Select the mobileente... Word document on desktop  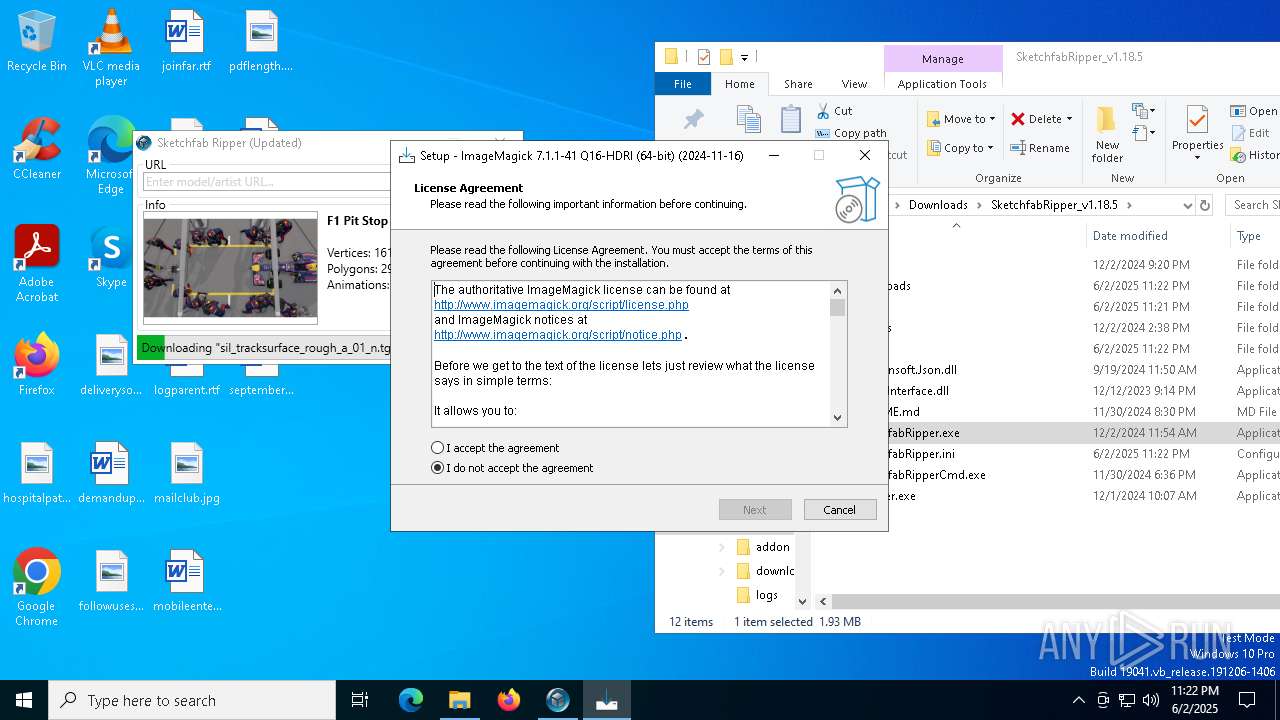(186, 581)
